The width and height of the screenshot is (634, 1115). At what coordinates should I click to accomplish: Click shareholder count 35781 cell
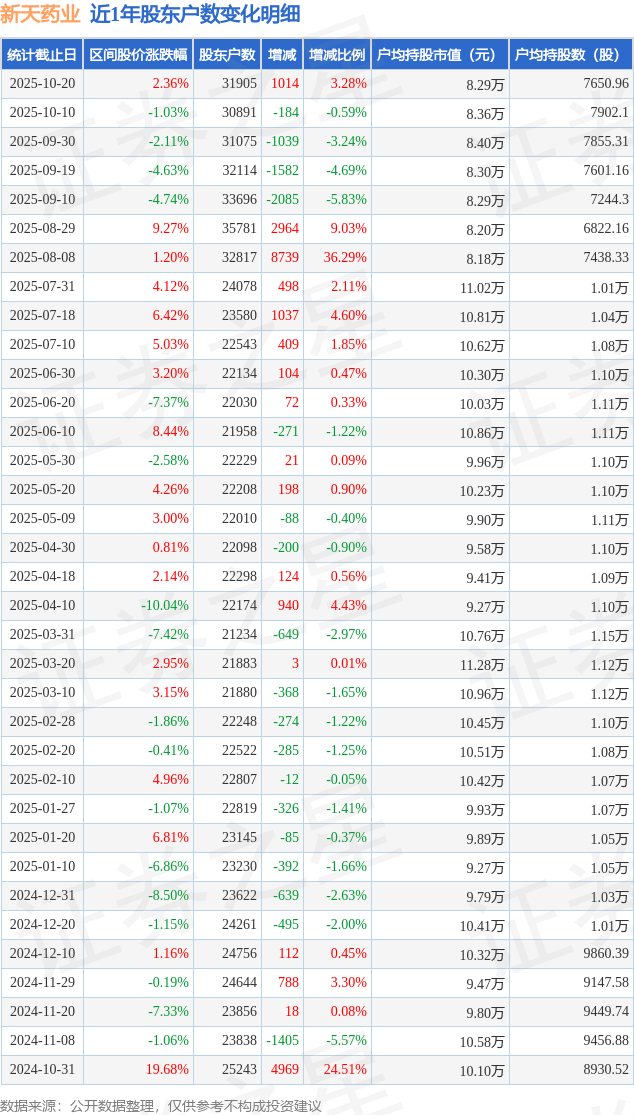pos(238,229)
